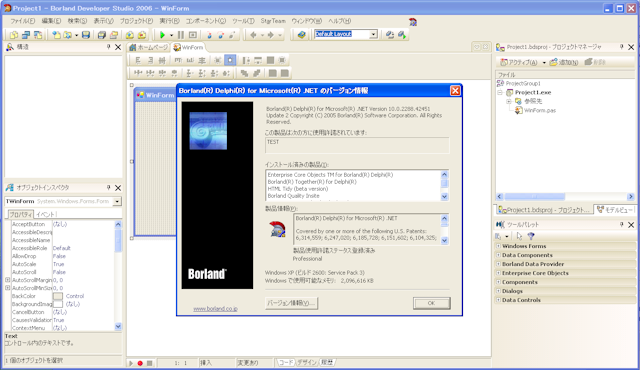640x370 pixels.
Task: Select WinForm.pas in the project tree
Action: pos(540,111)
